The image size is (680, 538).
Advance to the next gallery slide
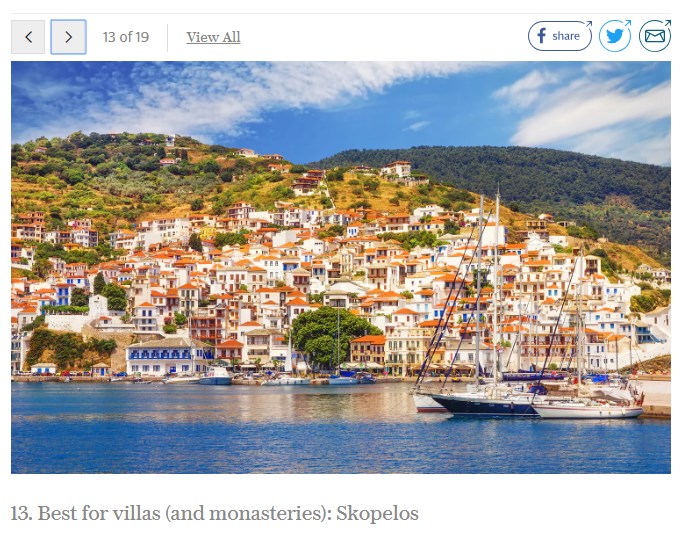[69, 37]
